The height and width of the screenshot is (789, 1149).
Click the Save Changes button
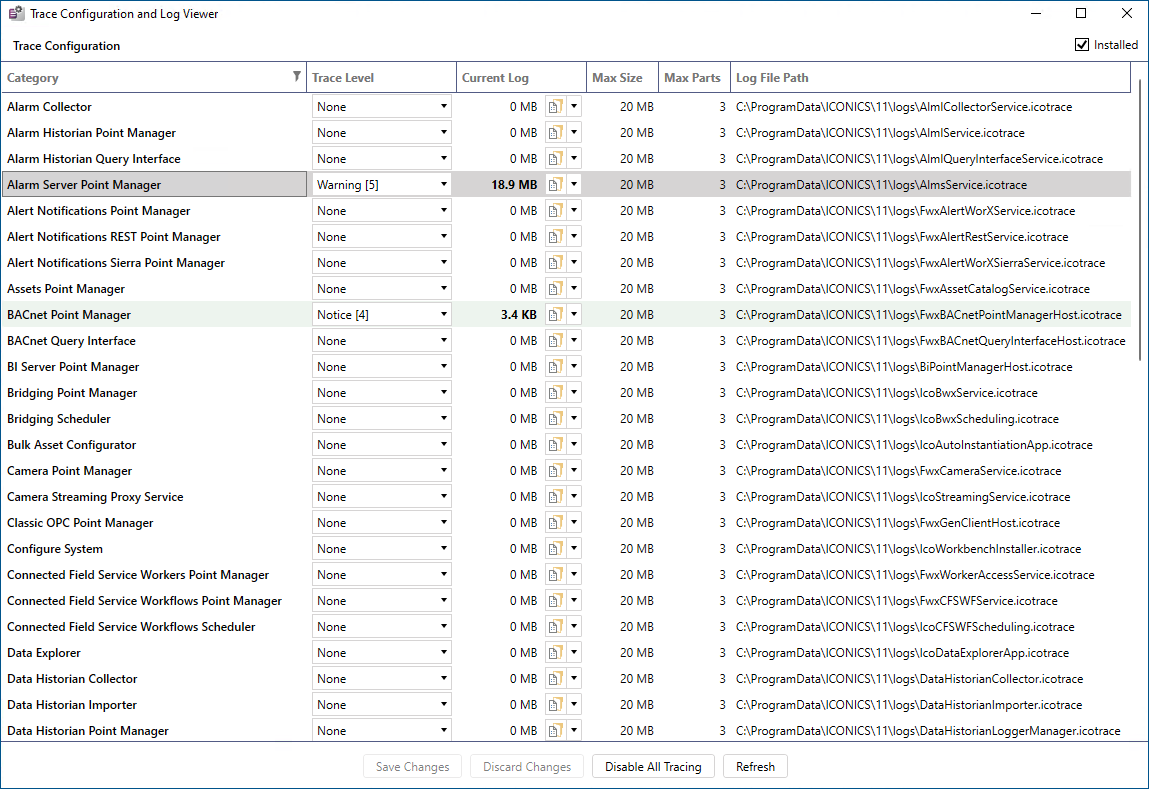(413, 766)
